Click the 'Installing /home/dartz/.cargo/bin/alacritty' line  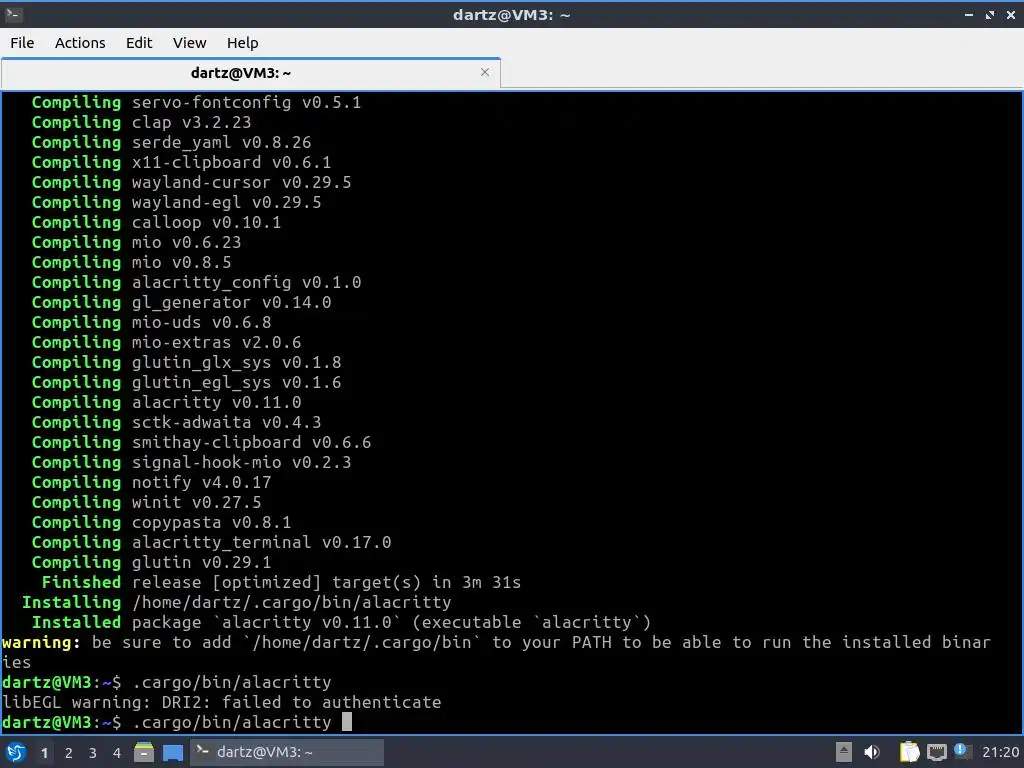[236, 602]
